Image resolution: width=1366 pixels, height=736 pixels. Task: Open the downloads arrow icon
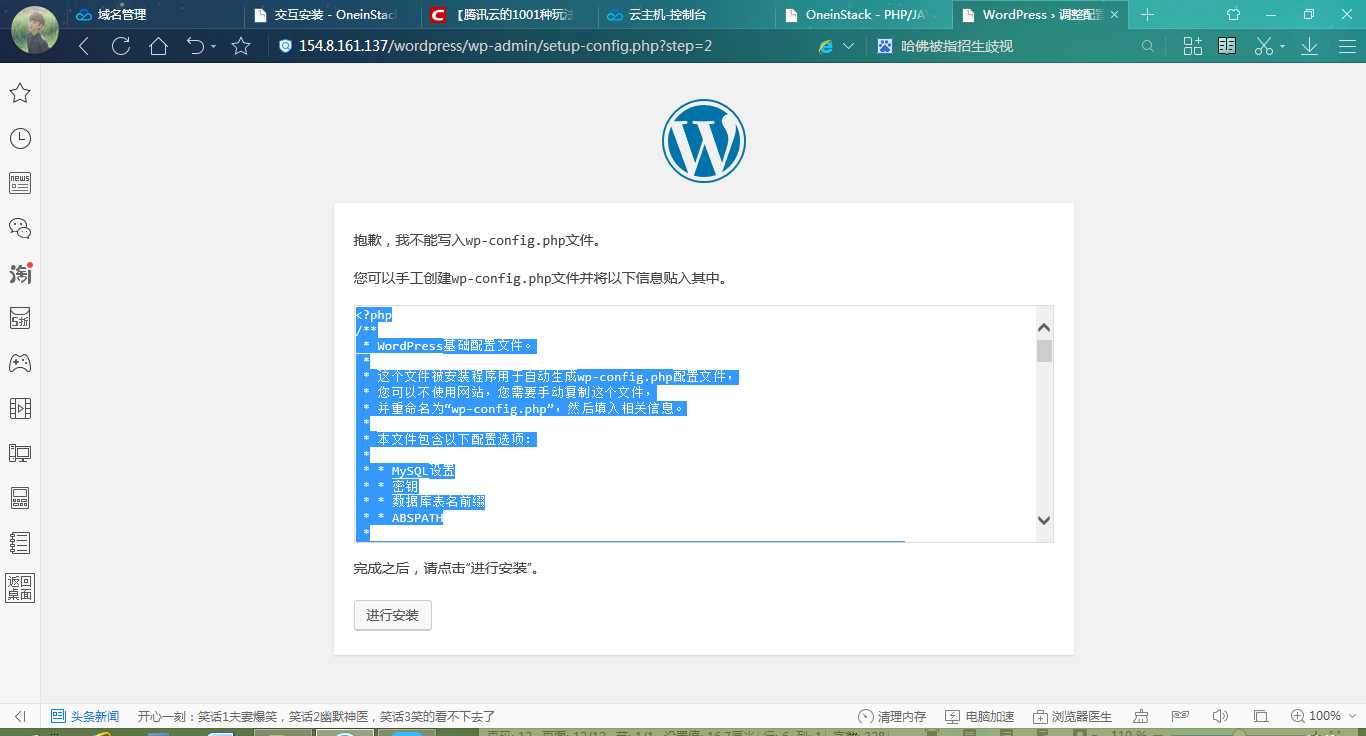point(1309,46)
